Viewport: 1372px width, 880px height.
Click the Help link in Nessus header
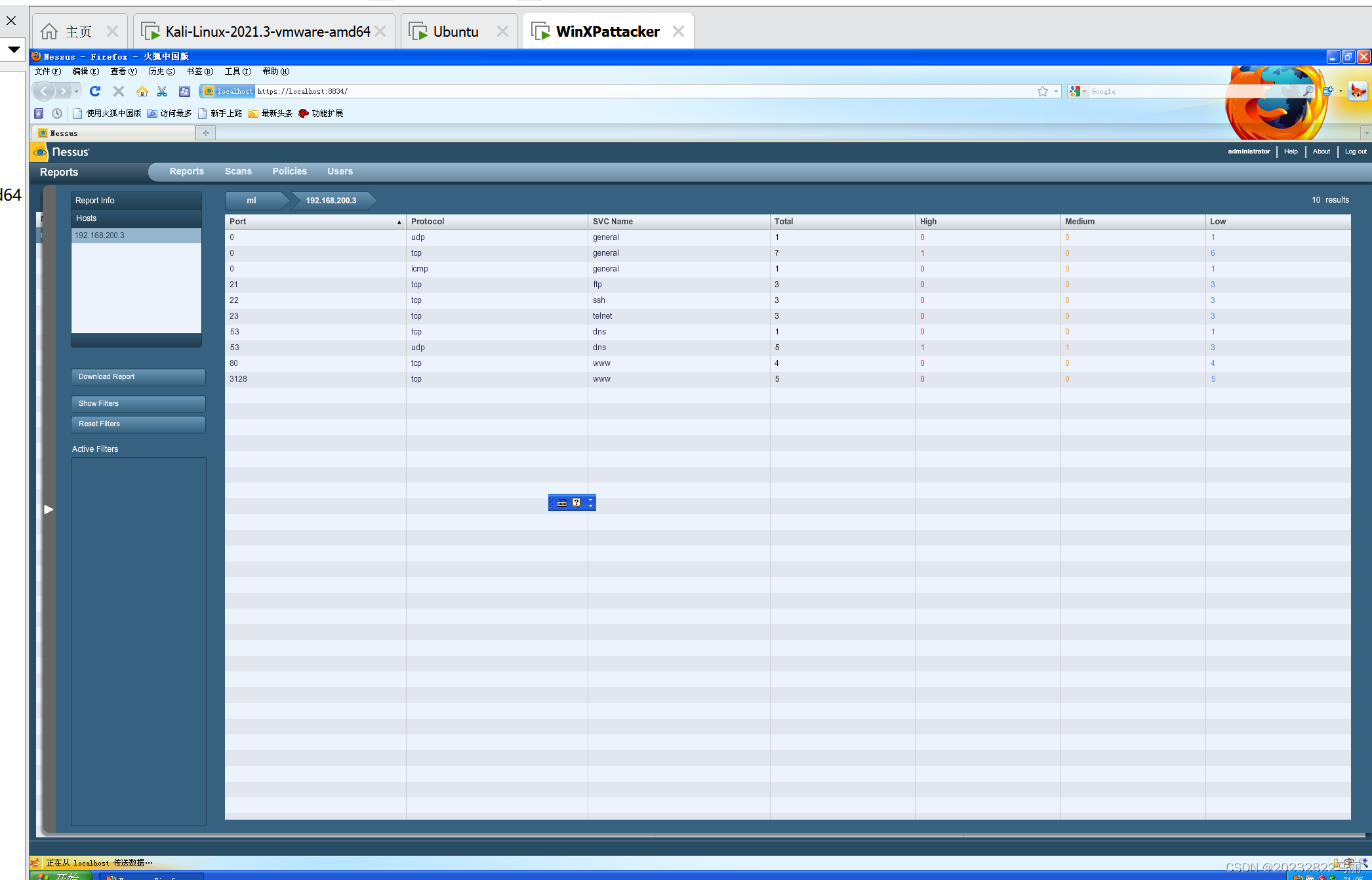[x=1291, y=151]
